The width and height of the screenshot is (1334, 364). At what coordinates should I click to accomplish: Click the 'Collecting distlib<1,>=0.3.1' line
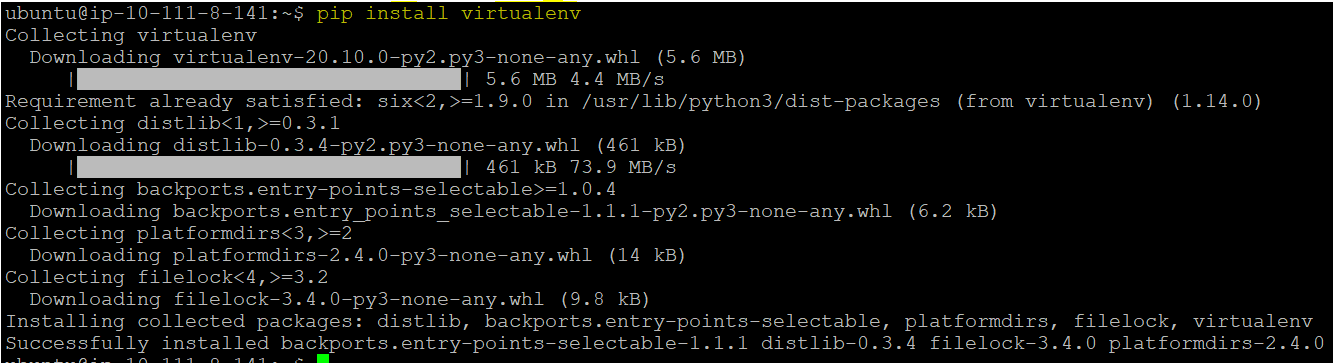click(172, 123)
